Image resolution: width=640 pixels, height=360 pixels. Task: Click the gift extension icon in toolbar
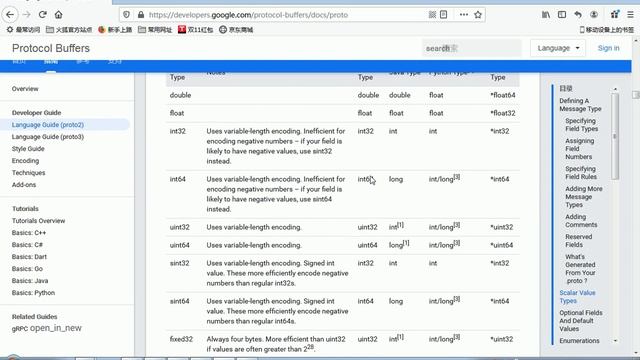tap(615, 15)
